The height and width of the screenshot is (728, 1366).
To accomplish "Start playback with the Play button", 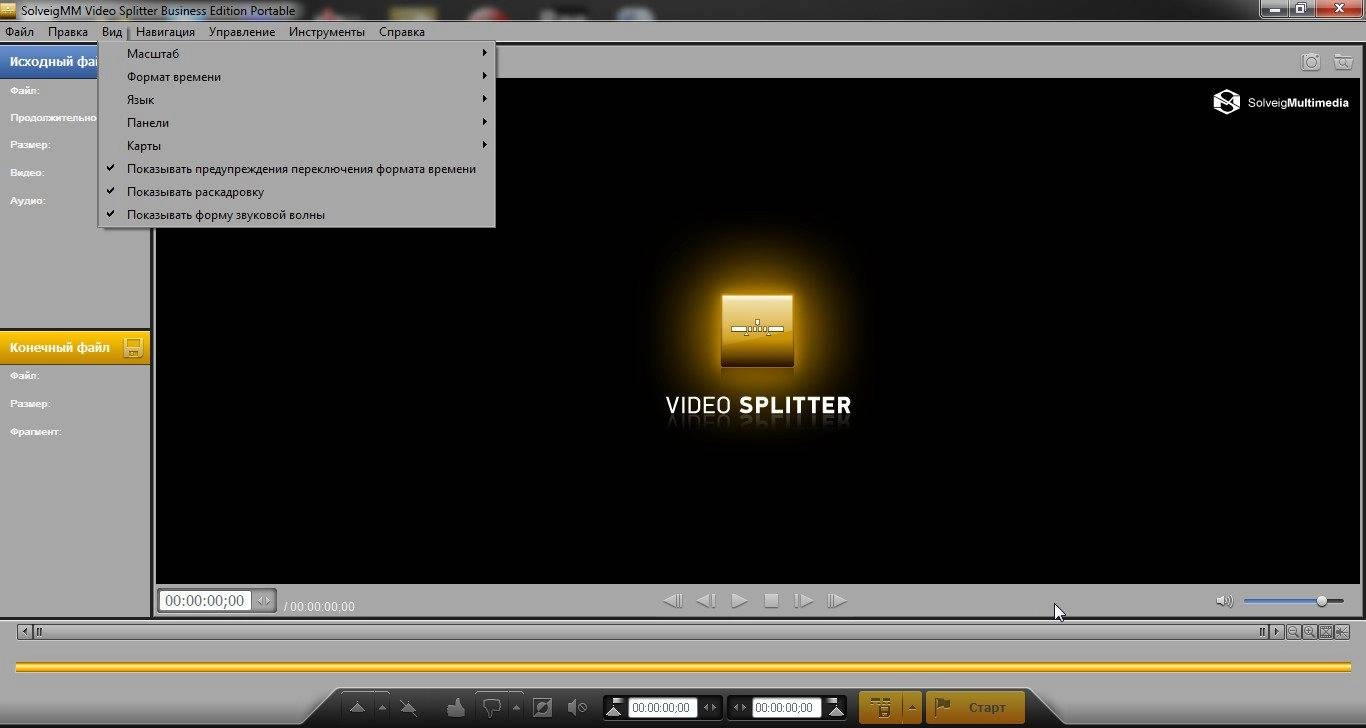I will coord(739,601).
